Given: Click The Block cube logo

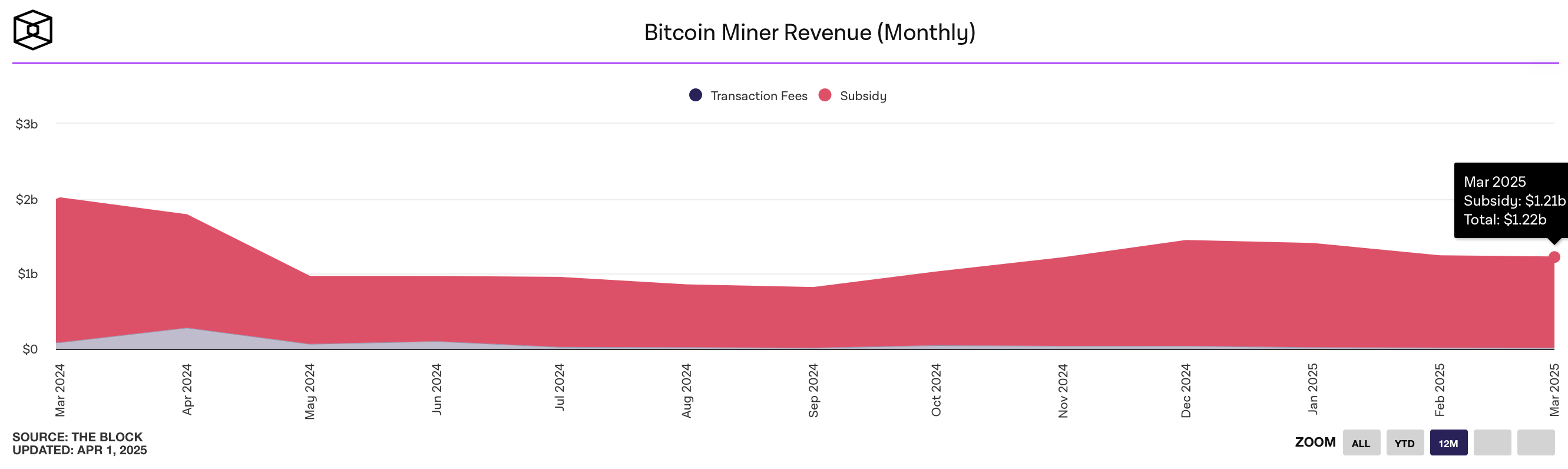Looking at the screenshot, I should [x=33, y=30].
